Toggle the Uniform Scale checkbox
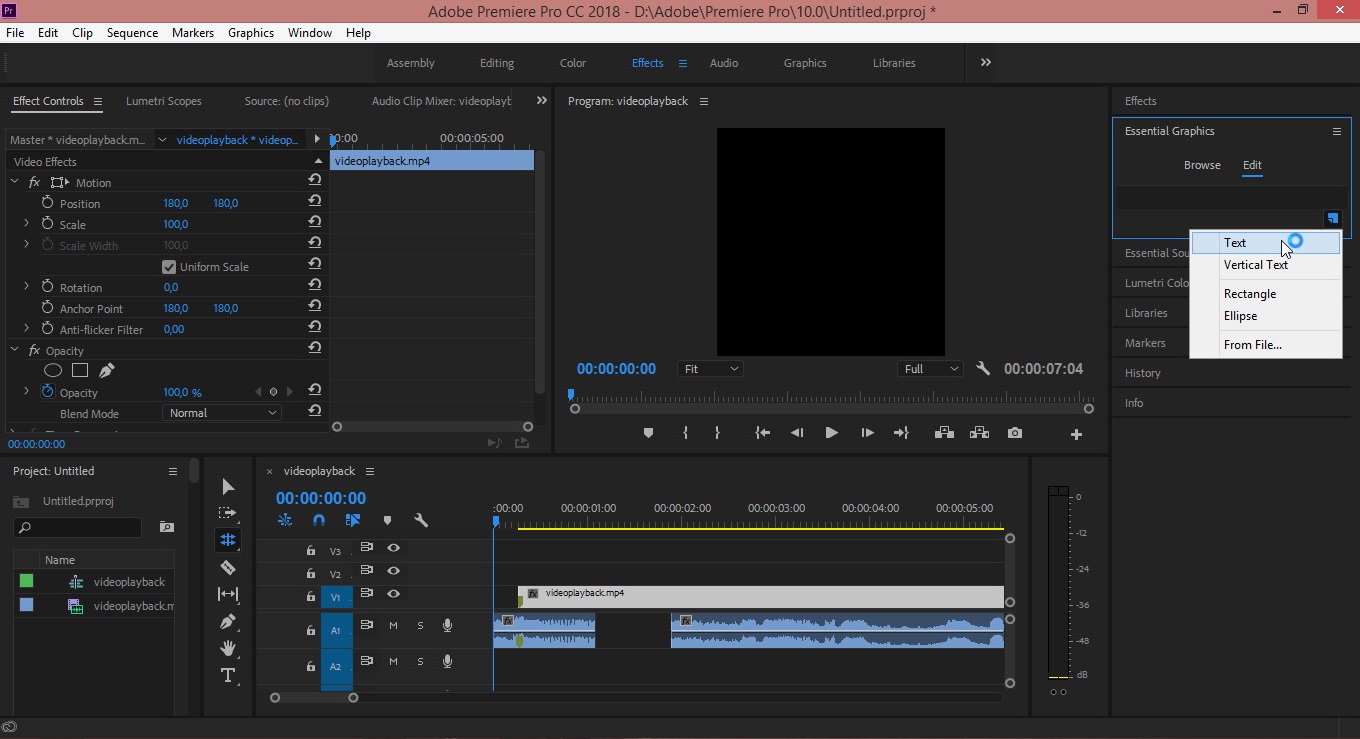Screen dimensions: 1360x739 tap(169, 267)
